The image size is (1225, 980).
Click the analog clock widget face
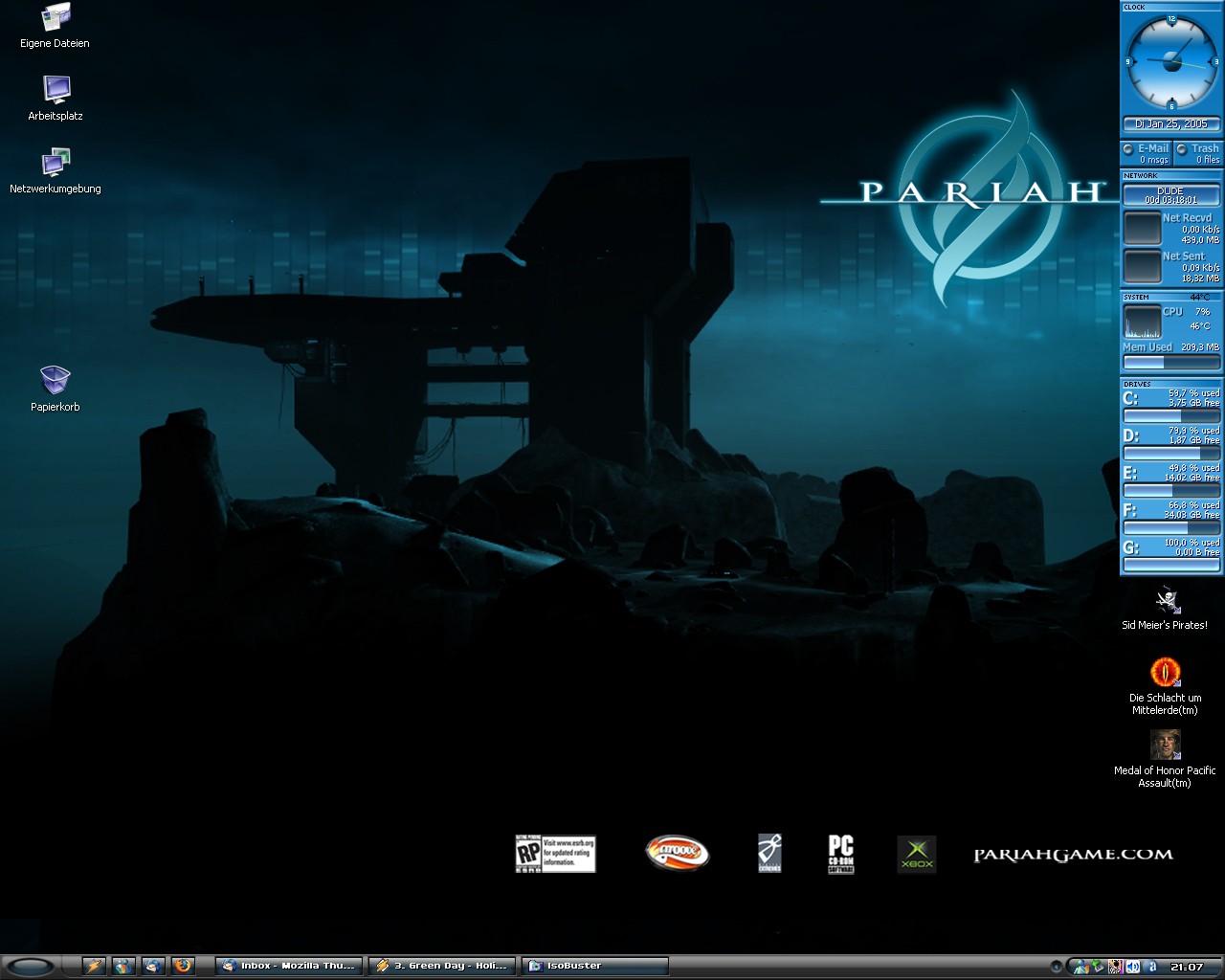[x=1171, y=61]
